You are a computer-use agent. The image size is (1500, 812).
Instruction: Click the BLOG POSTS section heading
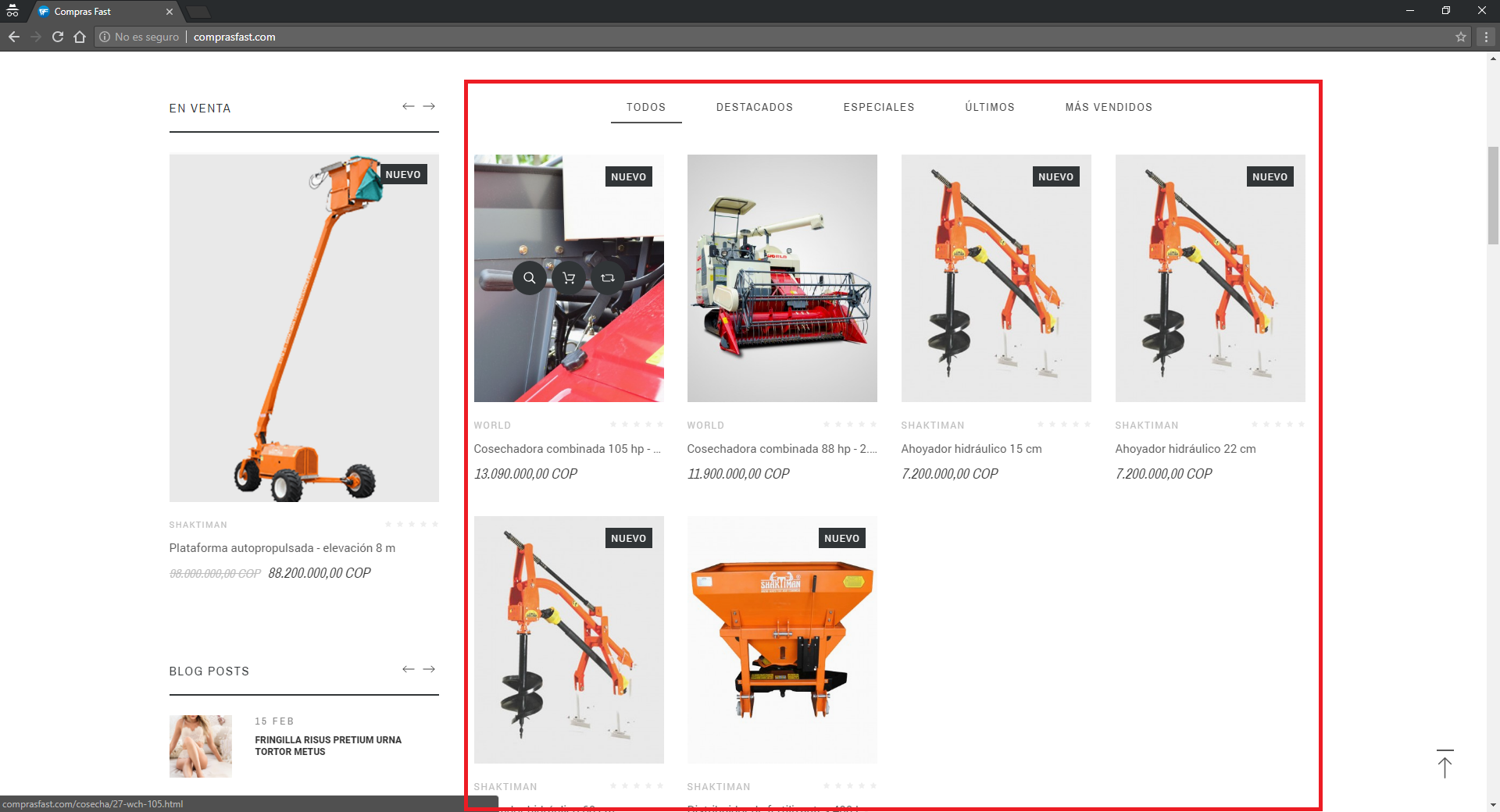(209, 671)
